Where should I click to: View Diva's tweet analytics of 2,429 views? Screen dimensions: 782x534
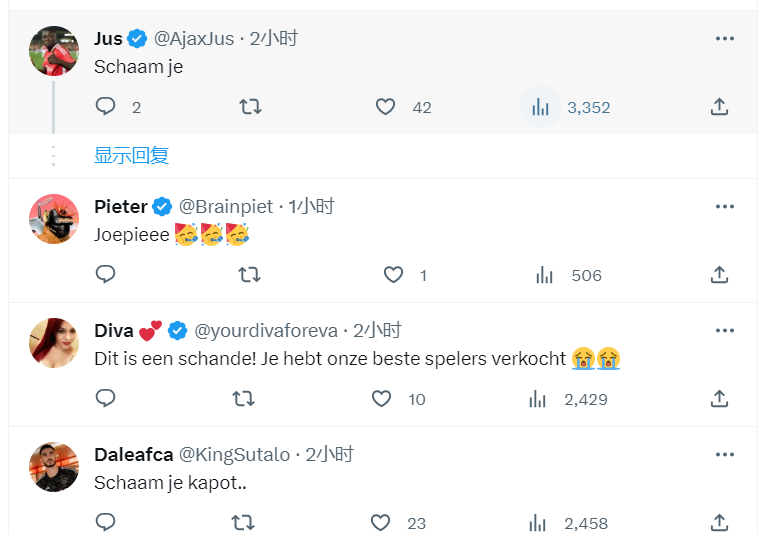click(538, 399)
